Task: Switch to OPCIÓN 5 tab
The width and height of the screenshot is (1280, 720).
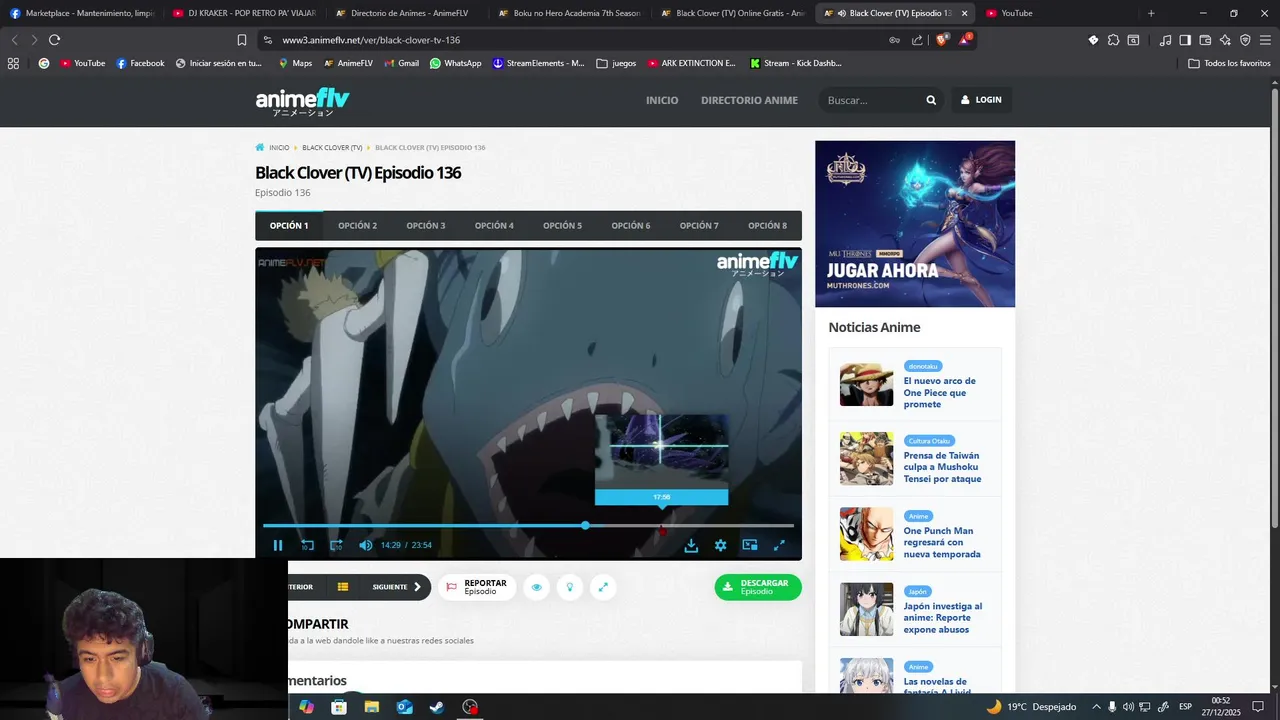Action: tap(562, 226)
